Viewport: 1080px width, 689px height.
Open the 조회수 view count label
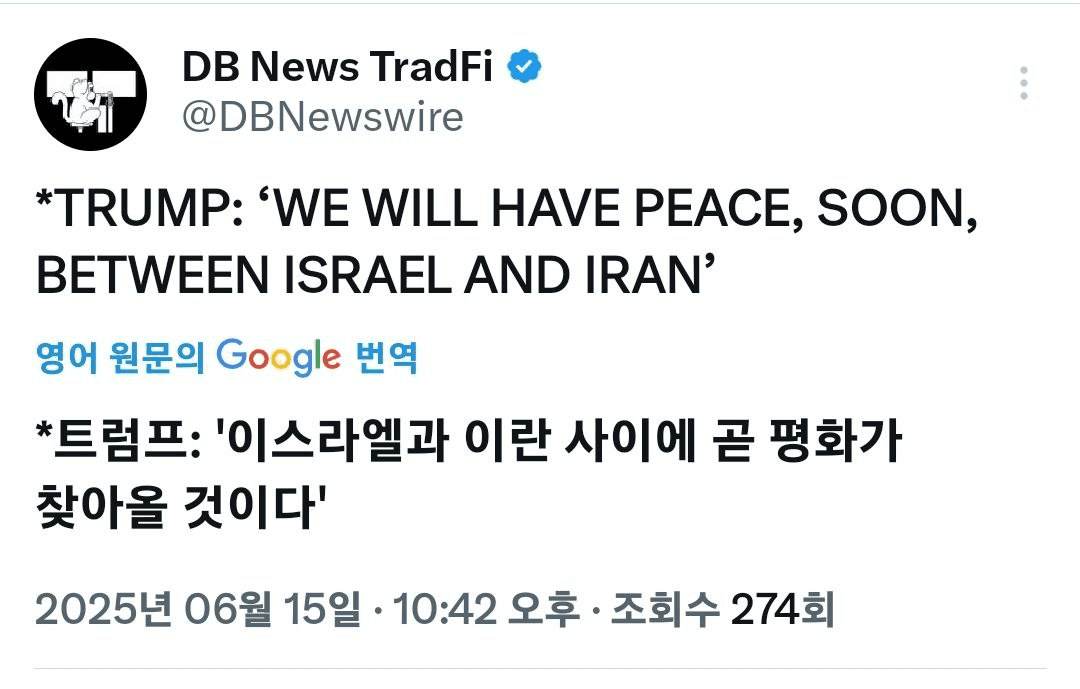point(665,609)
